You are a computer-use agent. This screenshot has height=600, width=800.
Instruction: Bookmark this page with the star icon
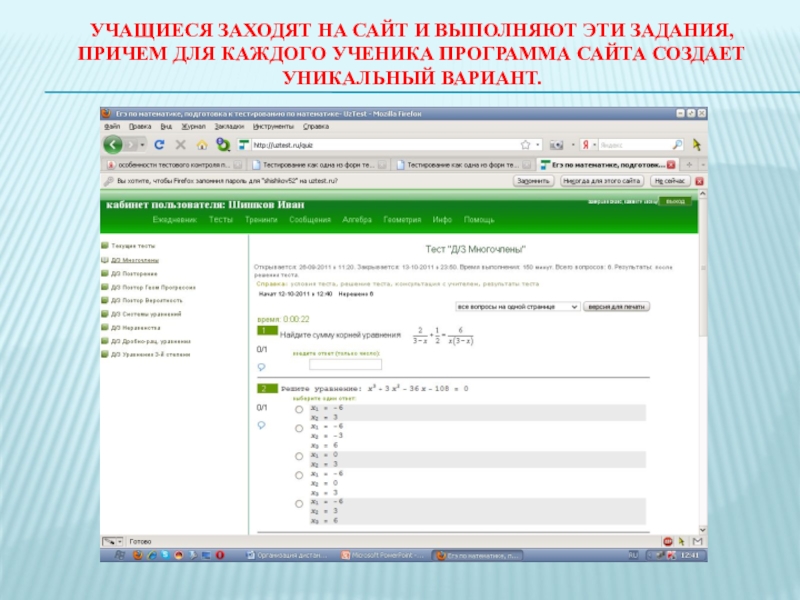[x=526, y=145]
